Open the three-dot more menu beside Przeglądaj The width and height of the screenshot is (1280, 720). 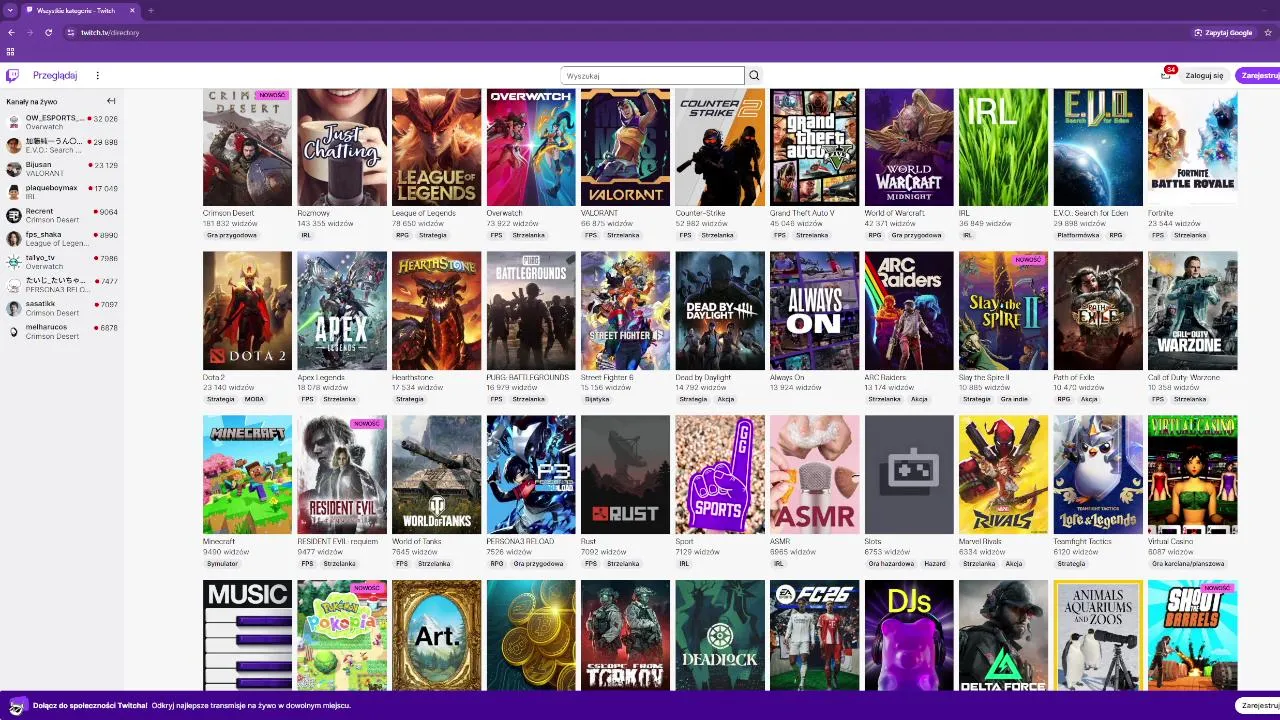pyautogui.click(x=97, y=75)
